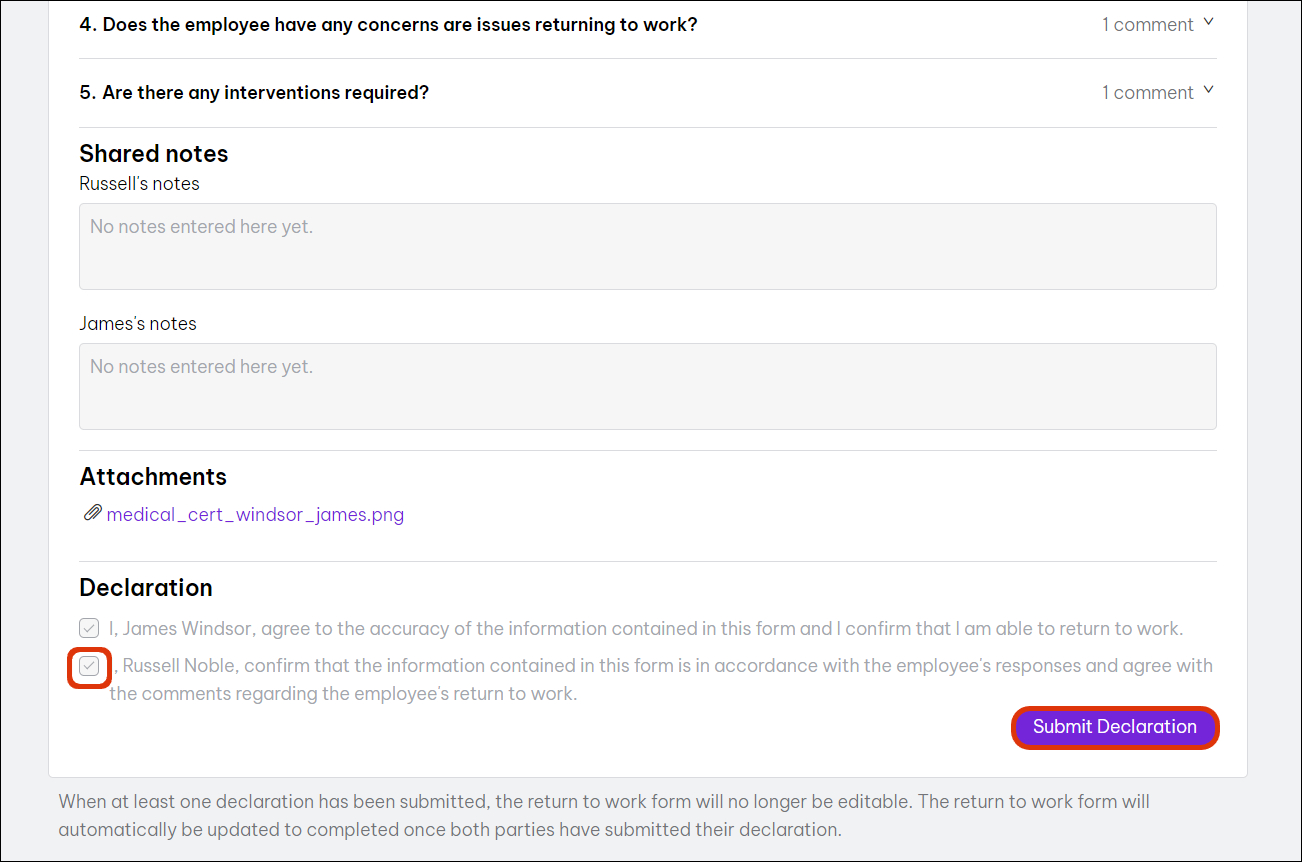The image size is (1302, 862).
Task: Click the "Russell's notes" field label
Action: 139,184
